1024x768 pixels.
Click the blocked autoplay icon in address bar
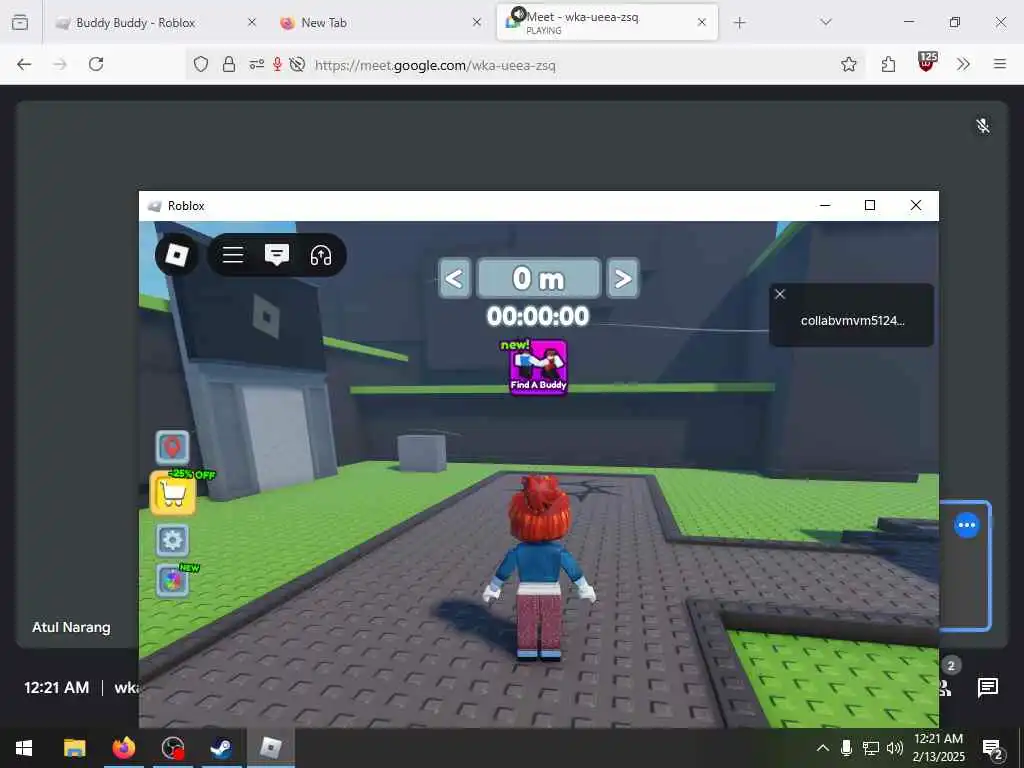click(297, 64)
